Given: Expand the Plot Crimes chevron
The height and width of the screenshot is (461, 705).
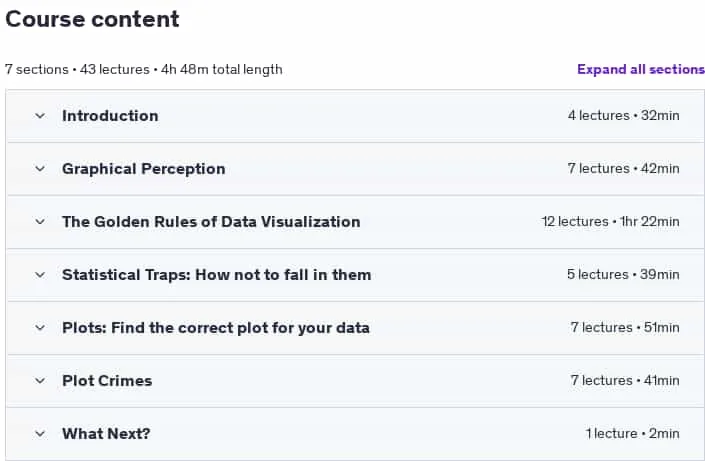Looking at the screenshot, I should pyautogui.click(x=40, y=381).
